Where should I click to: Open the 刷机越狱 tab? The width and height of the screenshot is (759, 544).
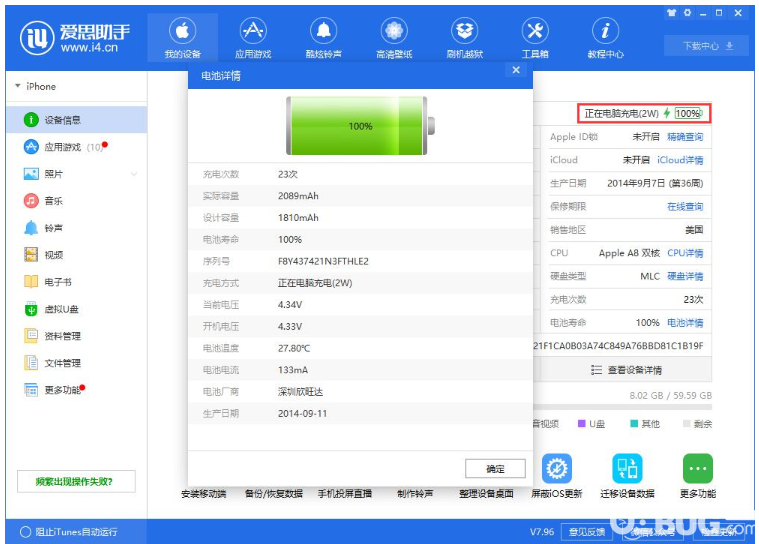point(465,38)
